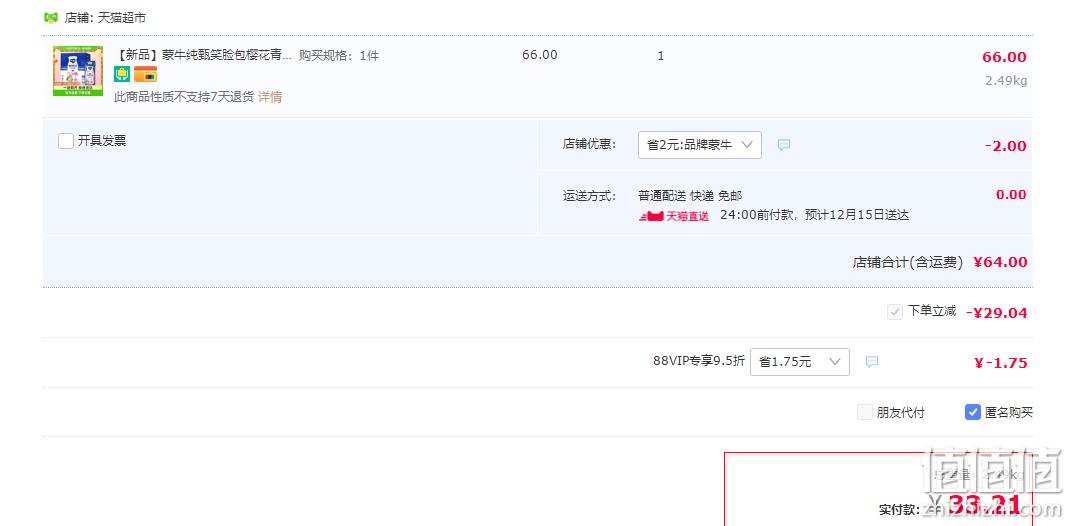Screen dimensions: 1071x526
Task: Click the 预计12月15日送达 delivery estimate text
Action: 857,215
